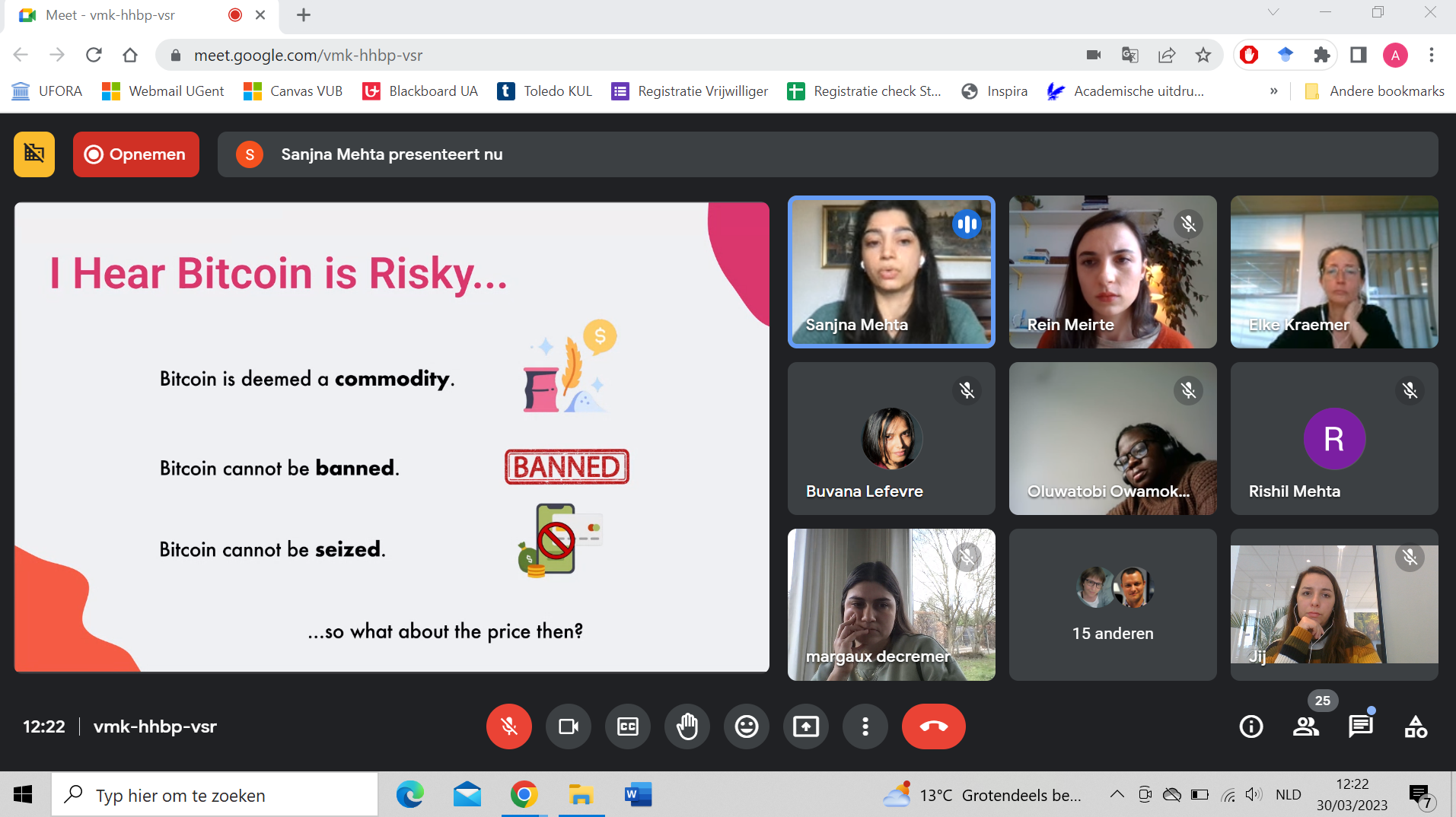
Task: Close the Meet vmk-hhbp-vsr tab
Action: point(260,15)
